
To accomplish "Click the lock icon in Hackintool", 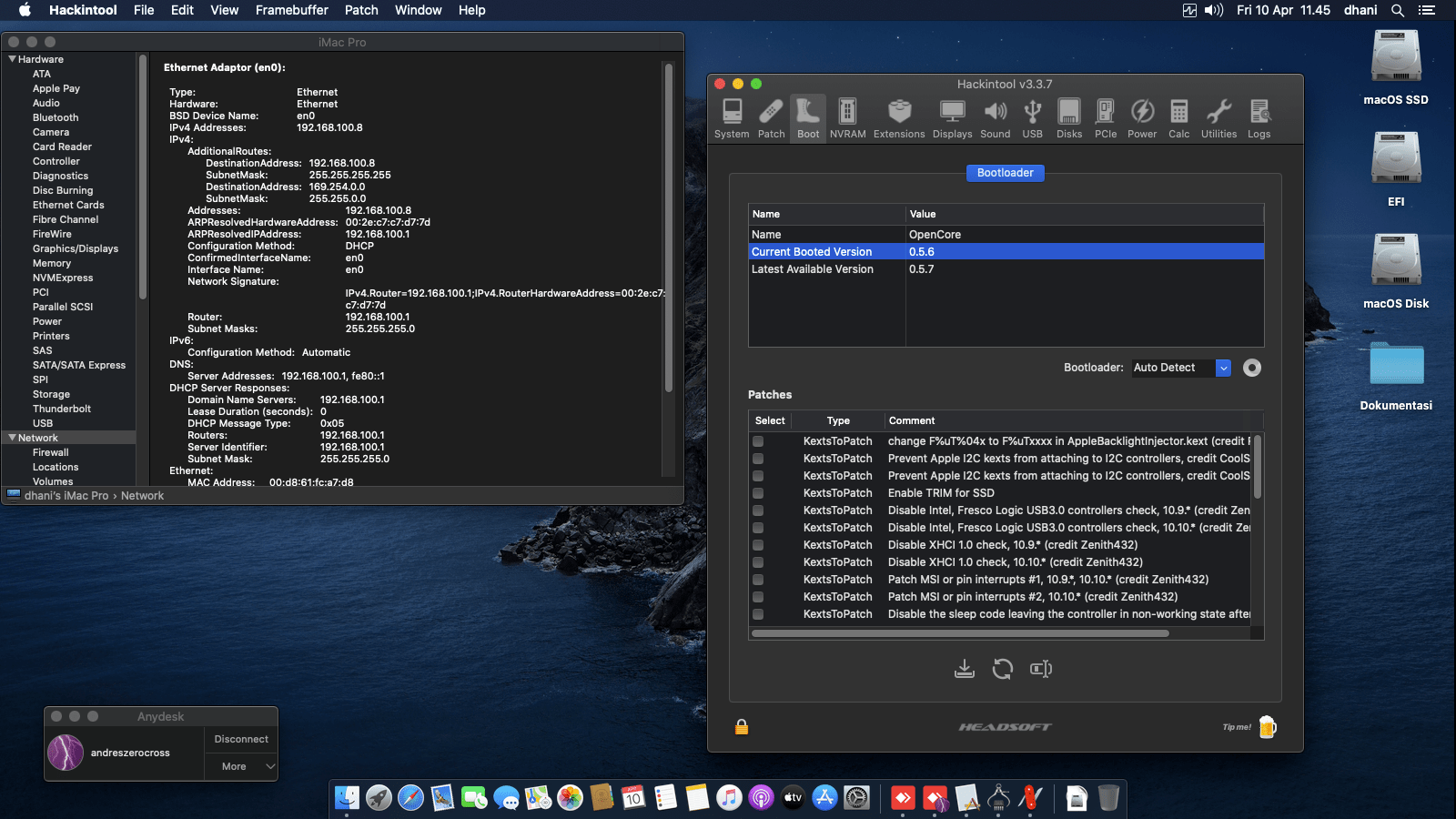I will (x=742, y=726).
